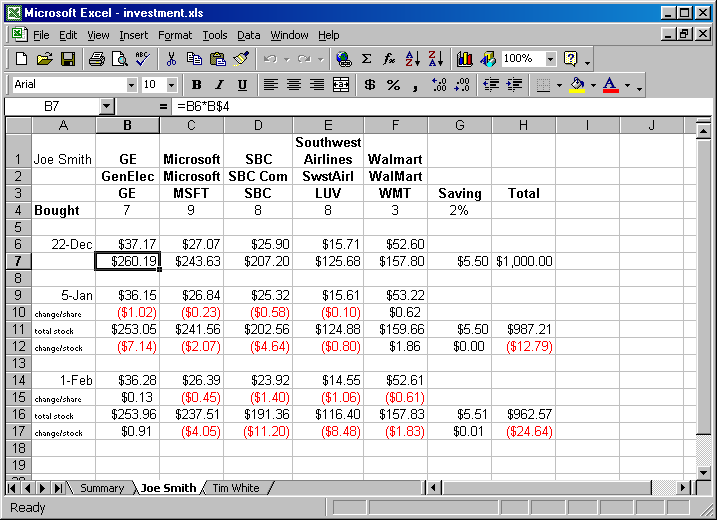
Task: Apply the red font color
Action: [x=611, y=85]
